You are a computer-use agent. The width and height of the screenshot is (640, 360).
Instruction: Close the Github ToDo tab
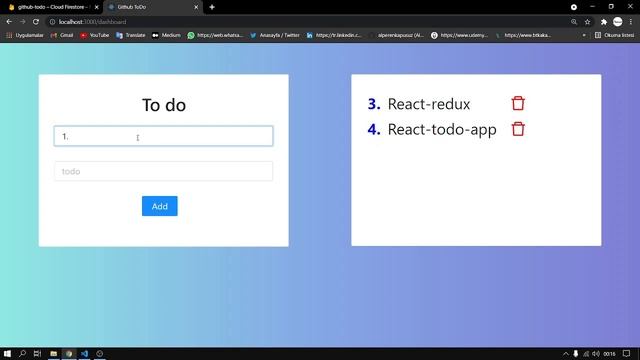pyautogui.click(x=196, y=7)
